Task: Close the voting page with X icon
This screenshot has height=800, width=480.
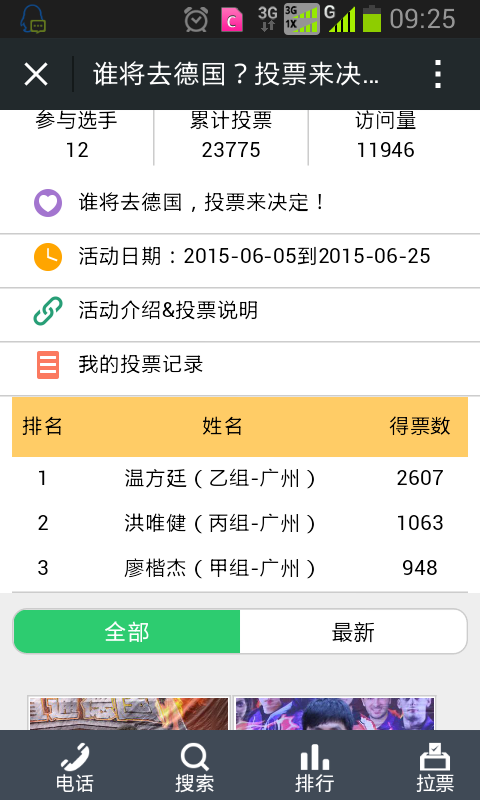Action: 36,74
